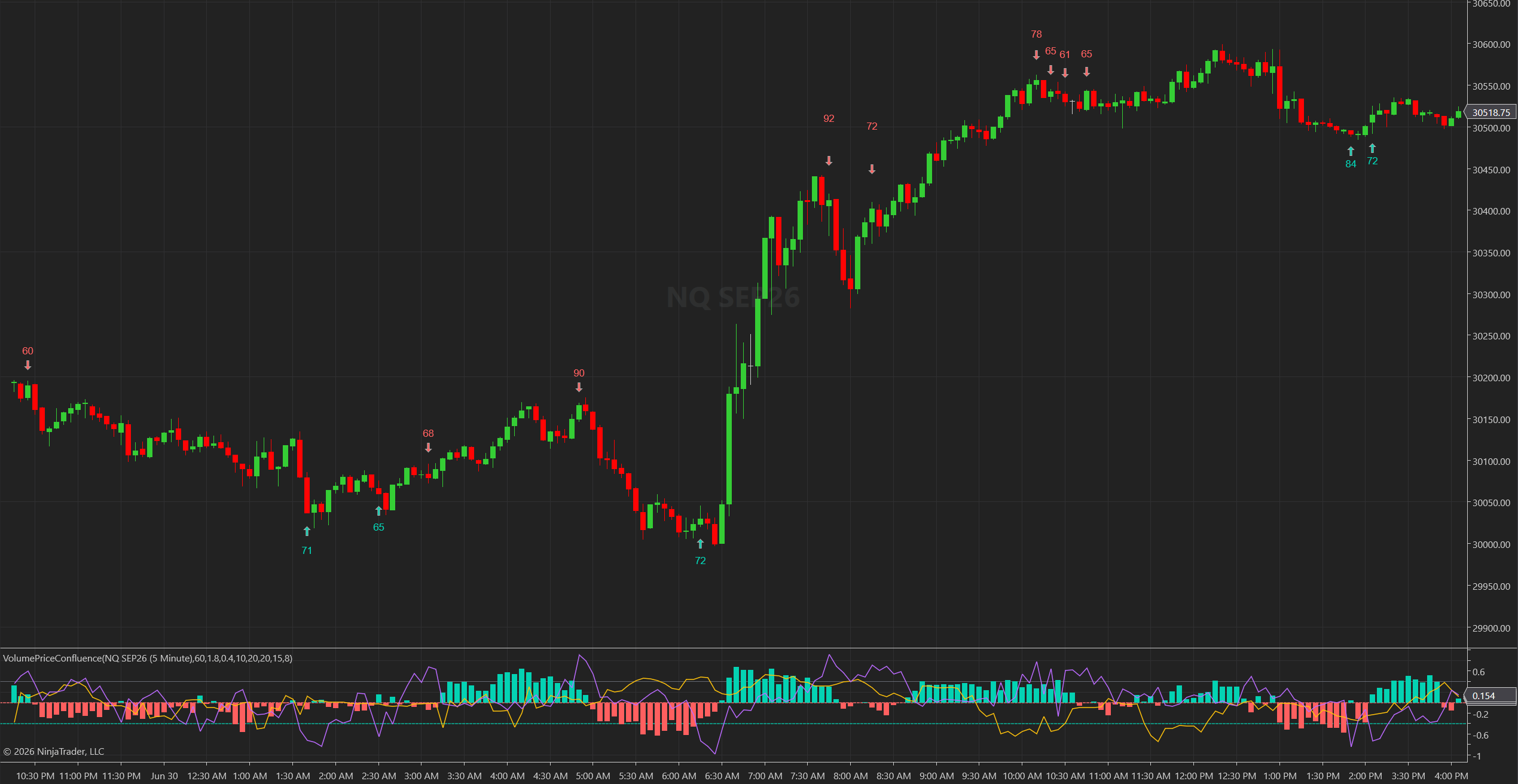The image size is (1518, 784).
Task: Click the 29900.00 price axis label
Action: pyautogui.click(x=1491, y=628)
